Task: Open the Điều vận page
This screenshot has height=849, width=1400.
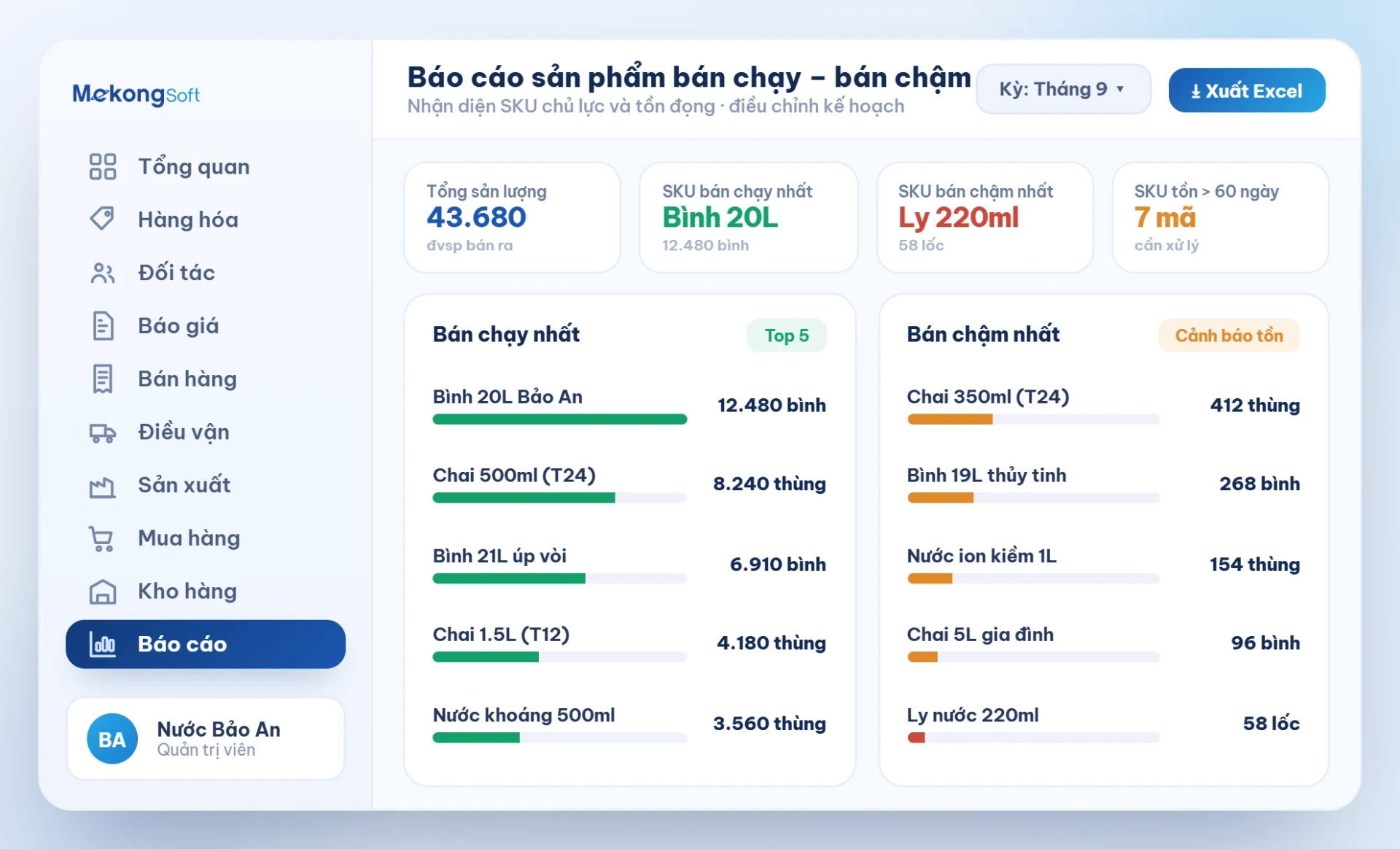Action: tap(206, 432)
